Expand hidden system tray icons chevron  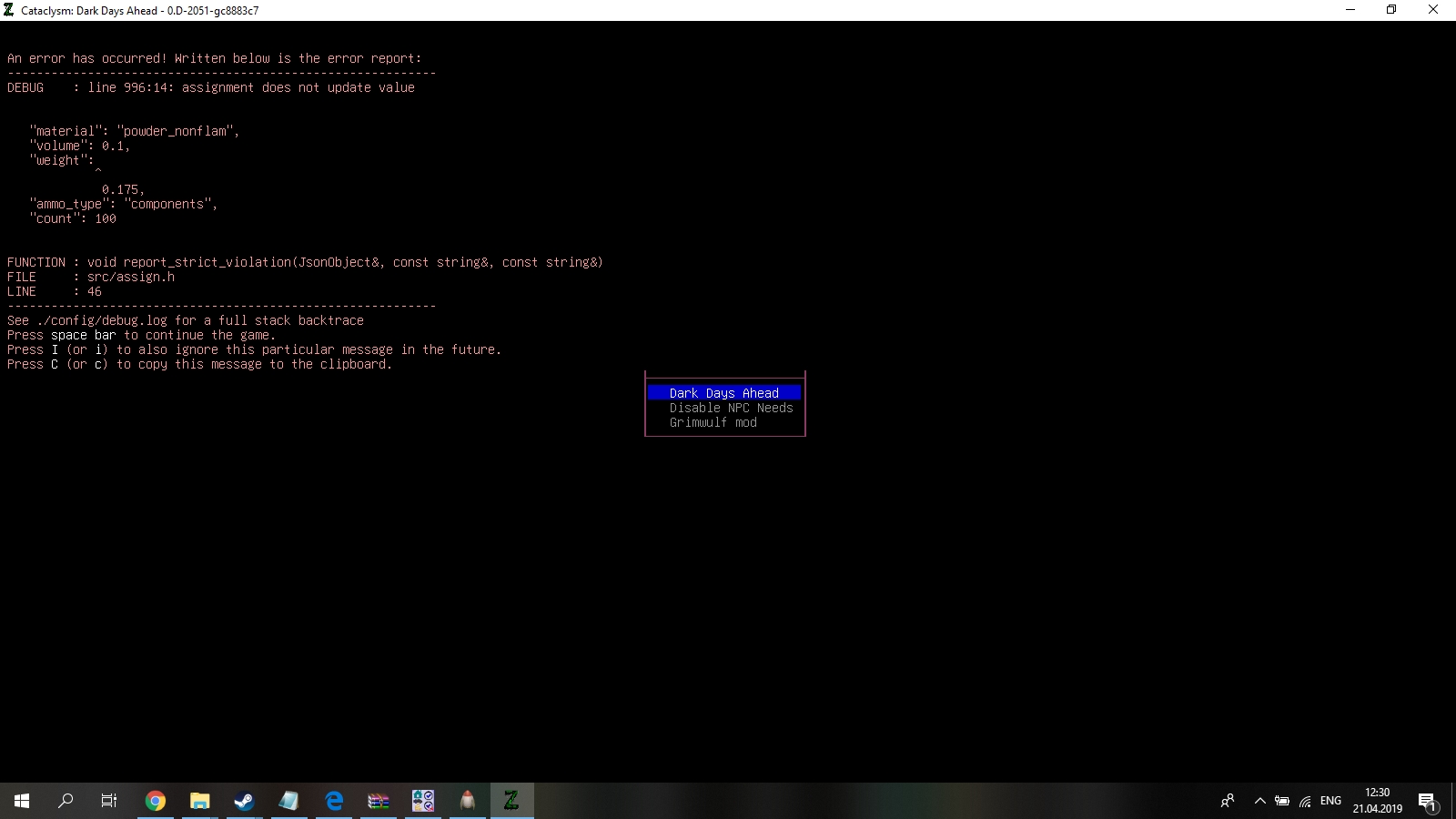pyautogui.click(x=1260, y=801)
